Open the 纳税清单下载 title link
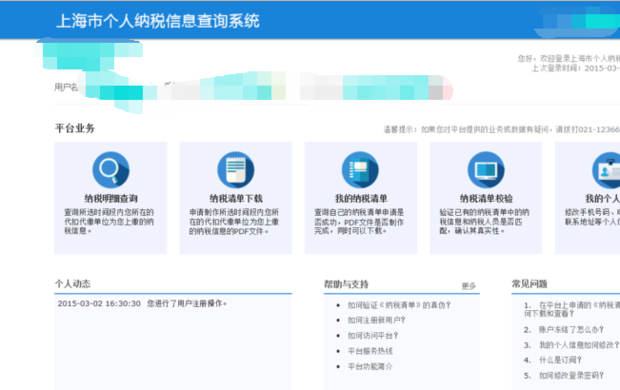 pos(236,199)
